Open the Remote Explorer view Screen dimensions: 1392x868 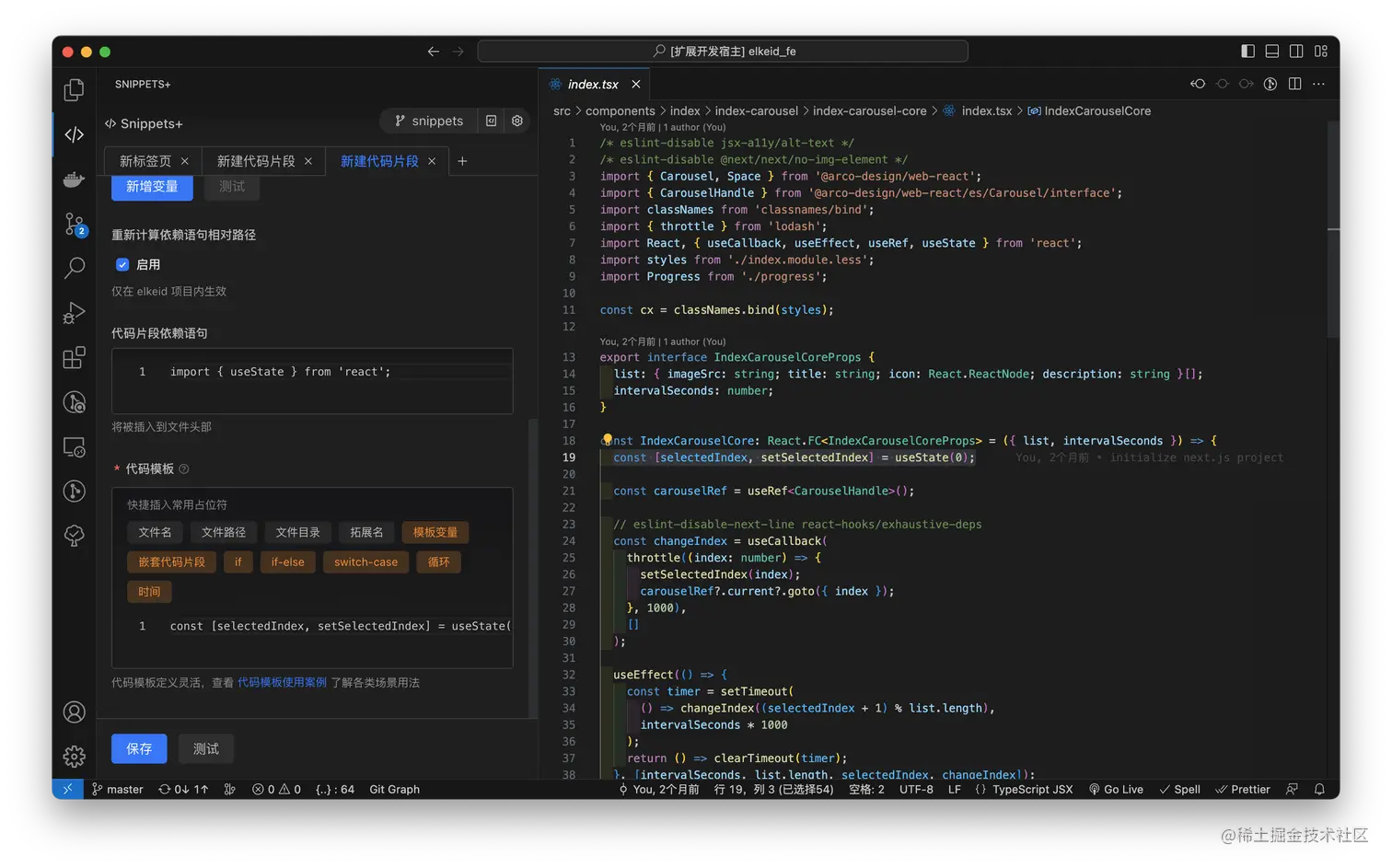[74, 446]
